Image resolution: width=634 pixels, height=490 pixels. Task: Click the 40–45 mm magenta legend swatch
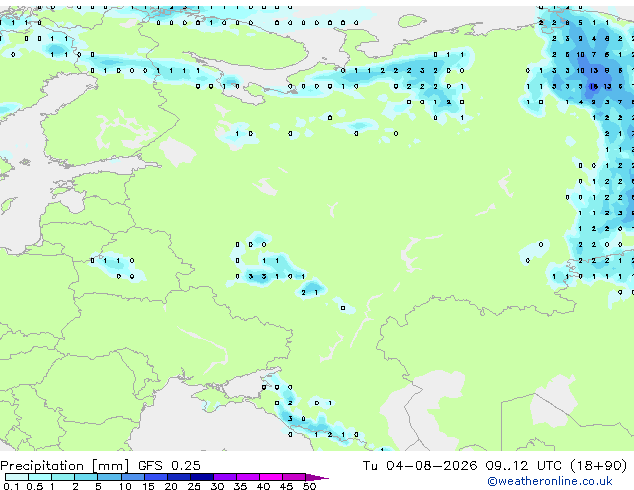point(271,477)
